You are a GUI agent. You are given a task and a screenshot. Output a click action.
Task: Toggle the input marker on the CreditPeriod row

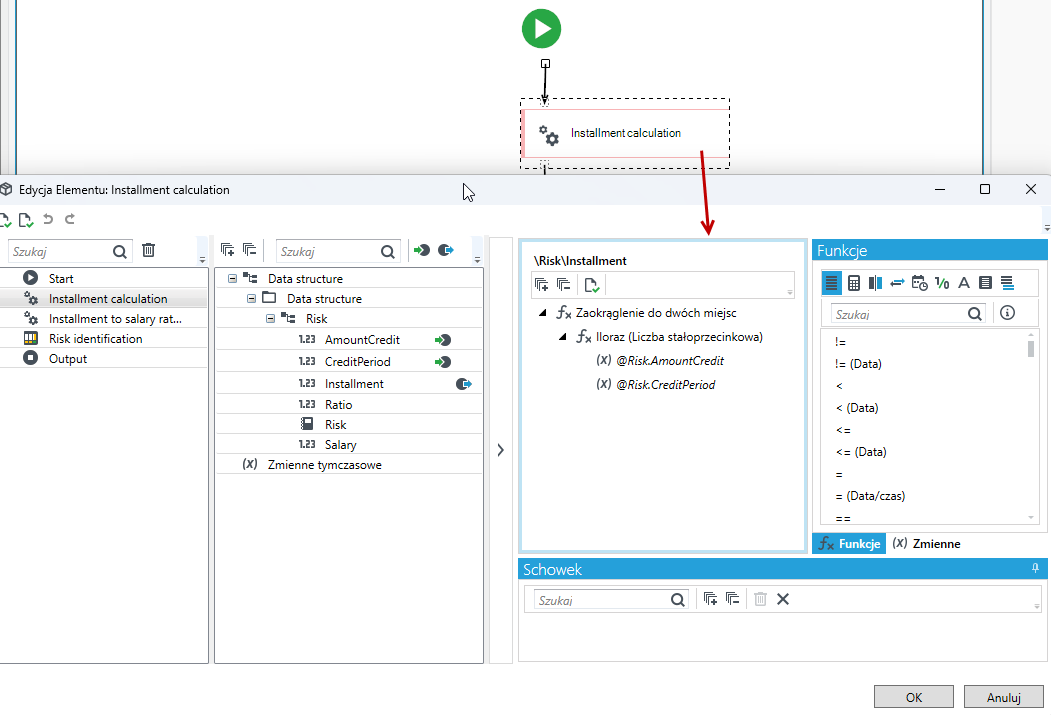[442, 363]
